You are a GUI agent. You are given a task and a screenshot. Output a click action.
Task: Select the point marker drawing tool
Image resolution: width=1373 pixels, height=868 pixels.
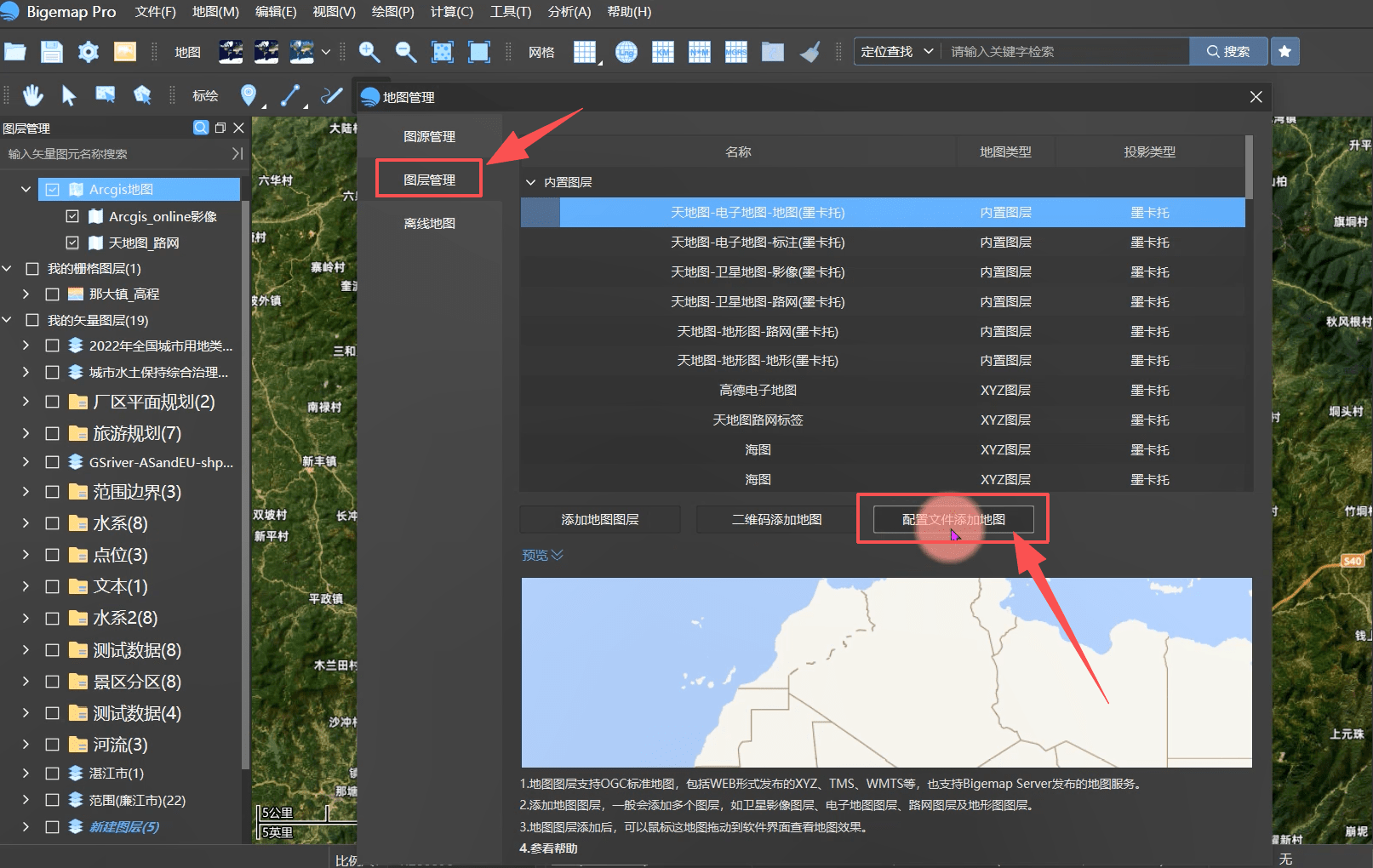point(249,95)
